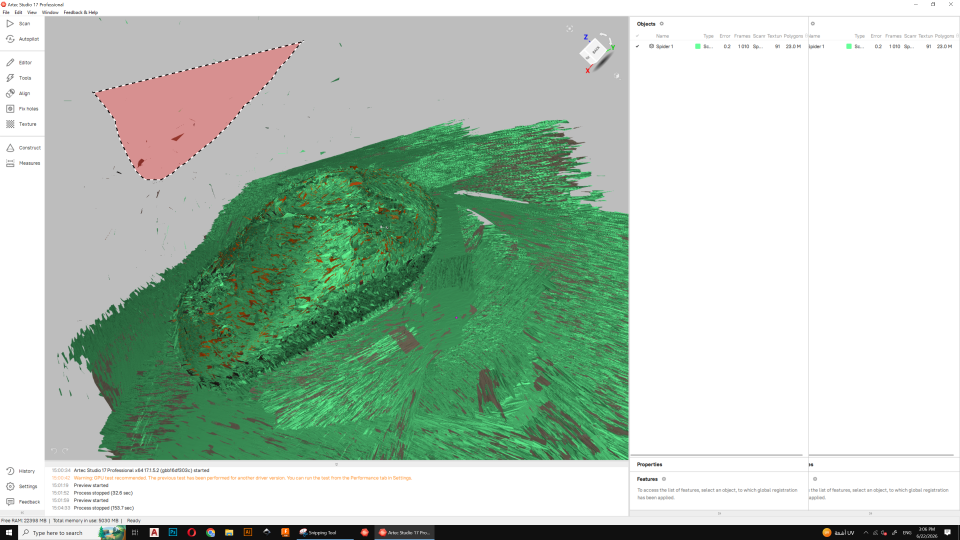Screen dimensions: 960x540
Task: Open Photoshop from the taskbar
Action: pos(173,533)
